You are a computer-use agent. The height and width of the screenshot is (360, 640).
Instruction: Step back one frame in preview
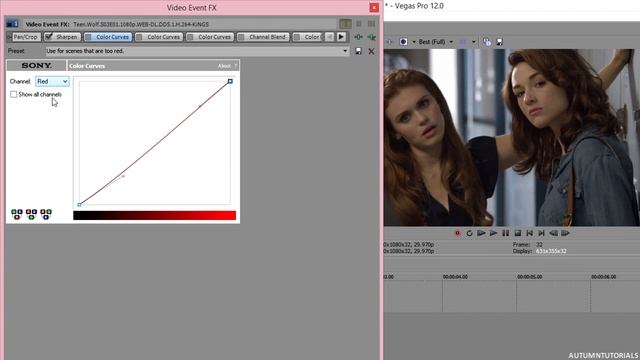pyautogui.click(x=553, y=233)
